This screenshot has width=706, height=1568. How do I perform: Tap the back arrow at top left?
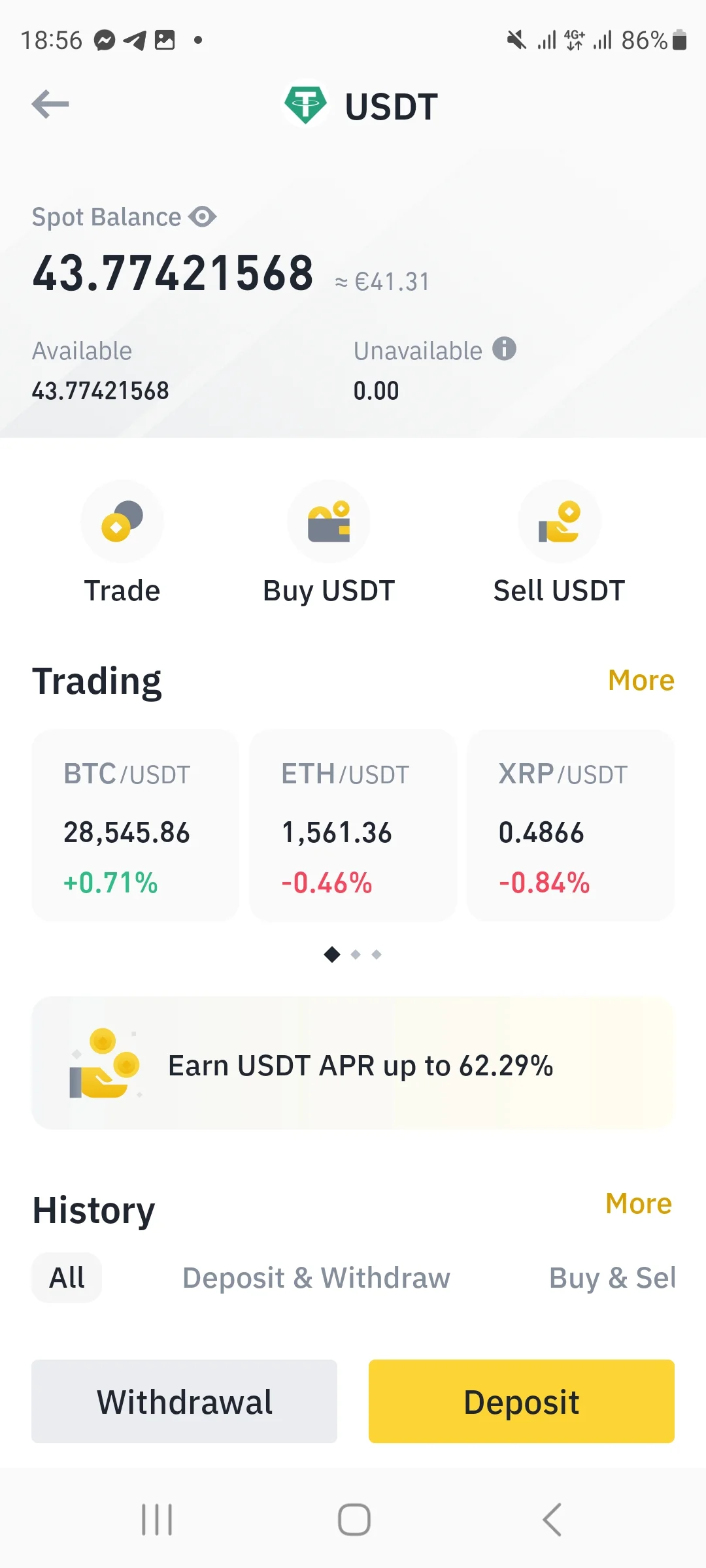pos(50,105)
